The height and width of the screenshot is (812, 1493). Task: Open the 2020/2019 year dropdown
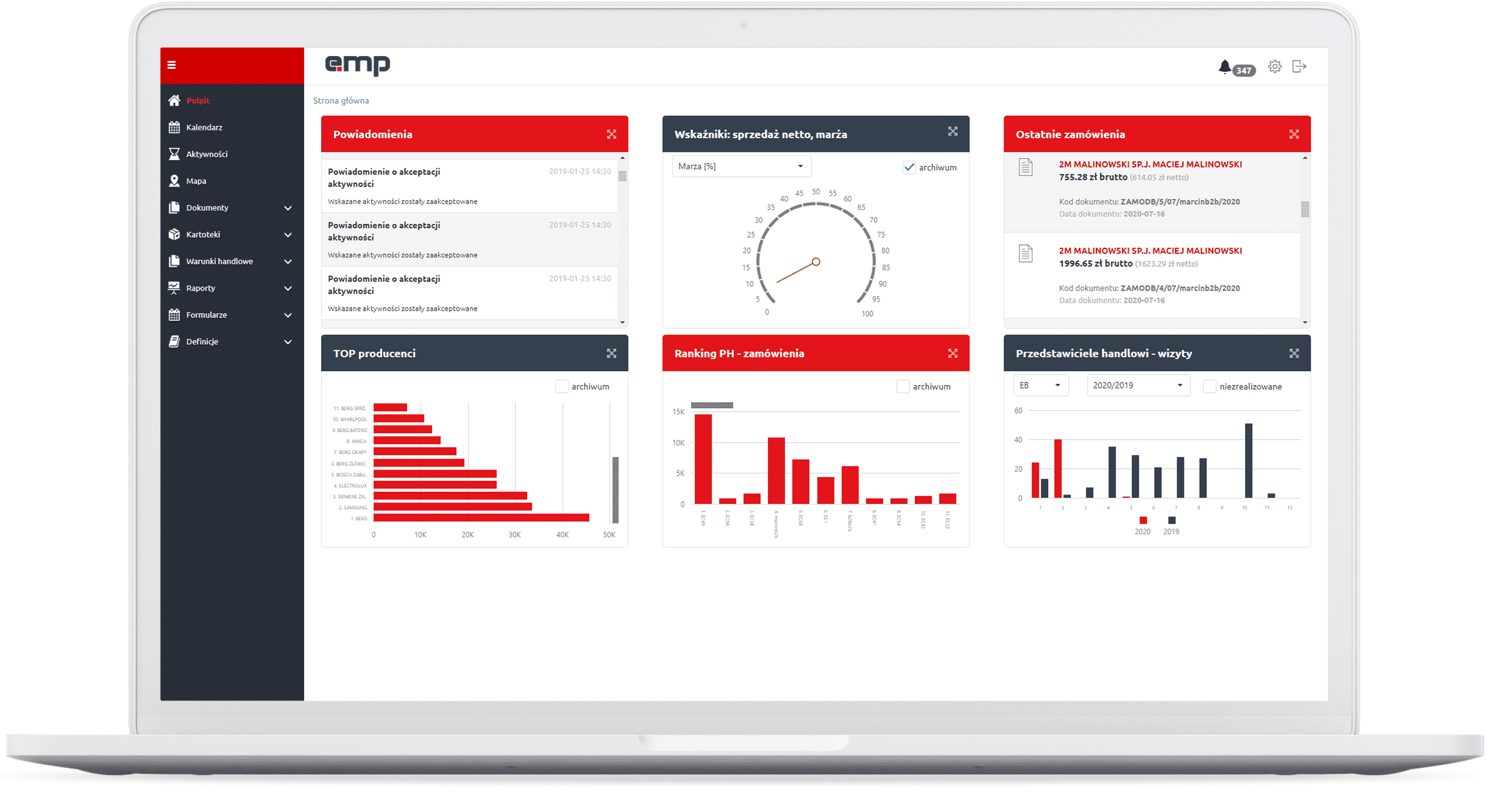tap(1138, 386)
